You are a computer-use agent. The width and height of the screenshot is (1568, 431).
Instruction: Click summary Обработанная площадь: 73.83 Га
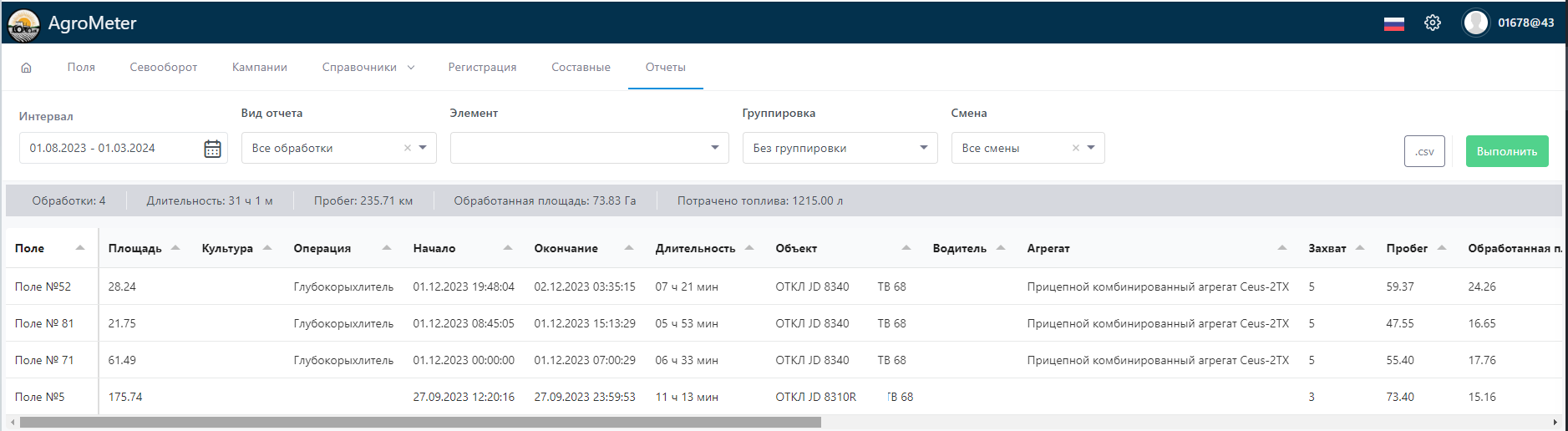click(x=545, y=200)
